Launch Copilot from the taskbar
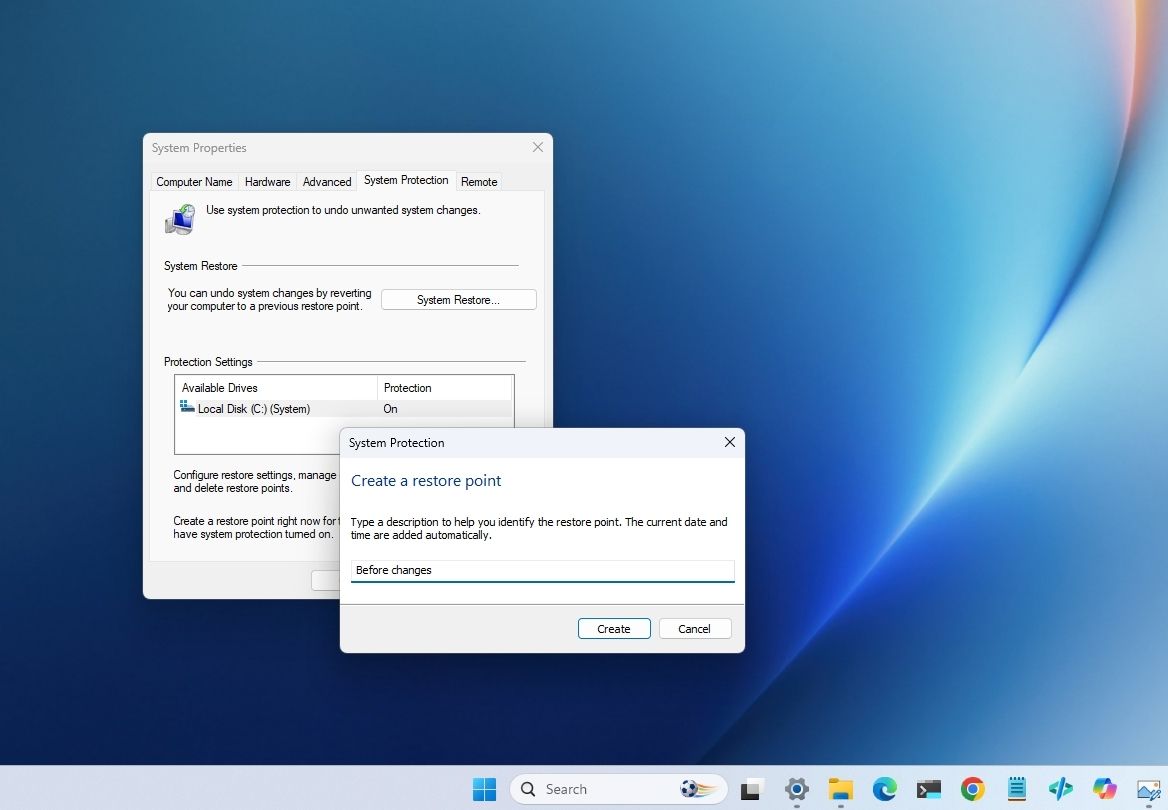The width and height of the screenshot is (1168, 810). [x=1105, y=789]
